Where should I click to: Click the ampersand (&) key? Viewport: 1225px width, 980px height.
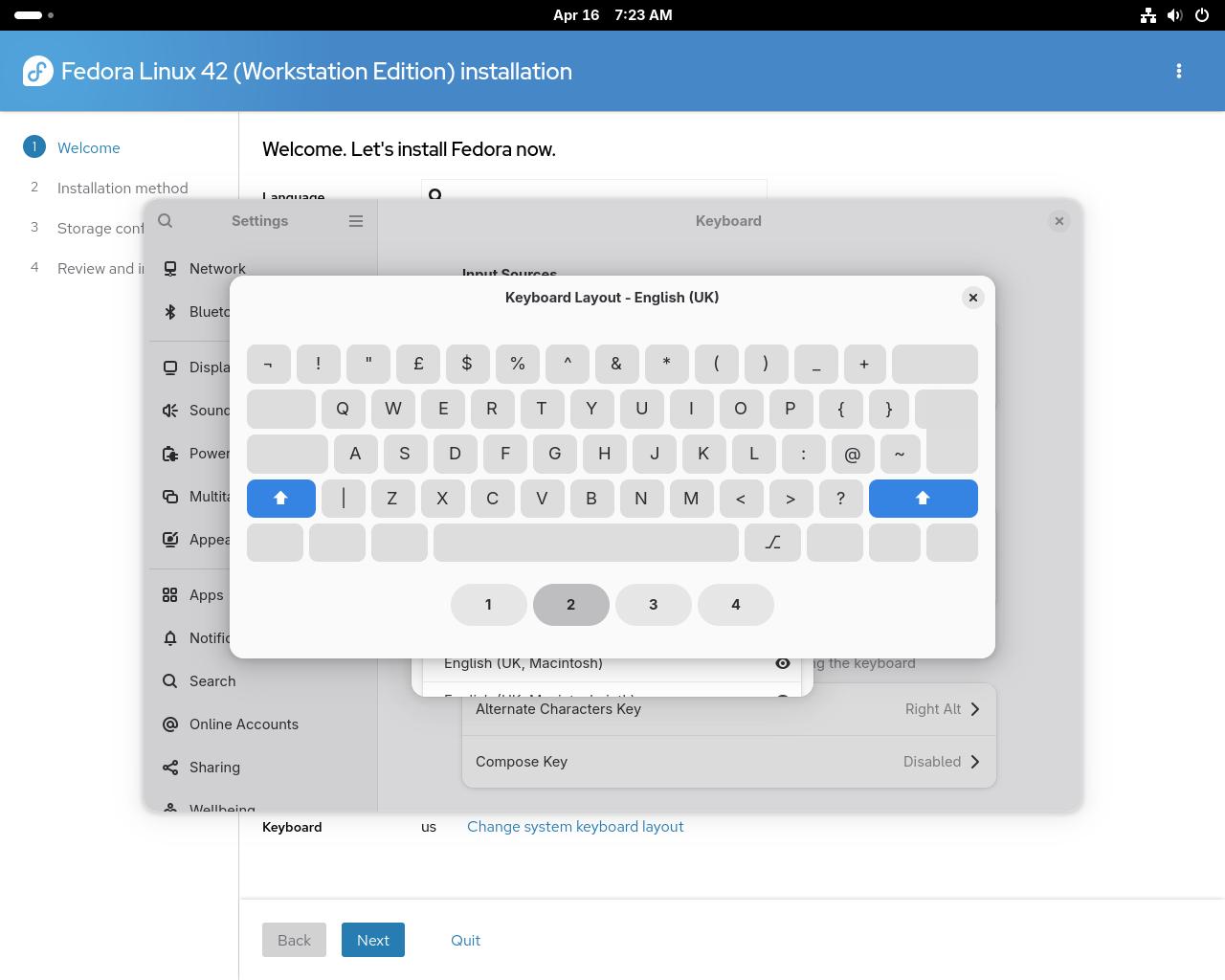point(616,364)
